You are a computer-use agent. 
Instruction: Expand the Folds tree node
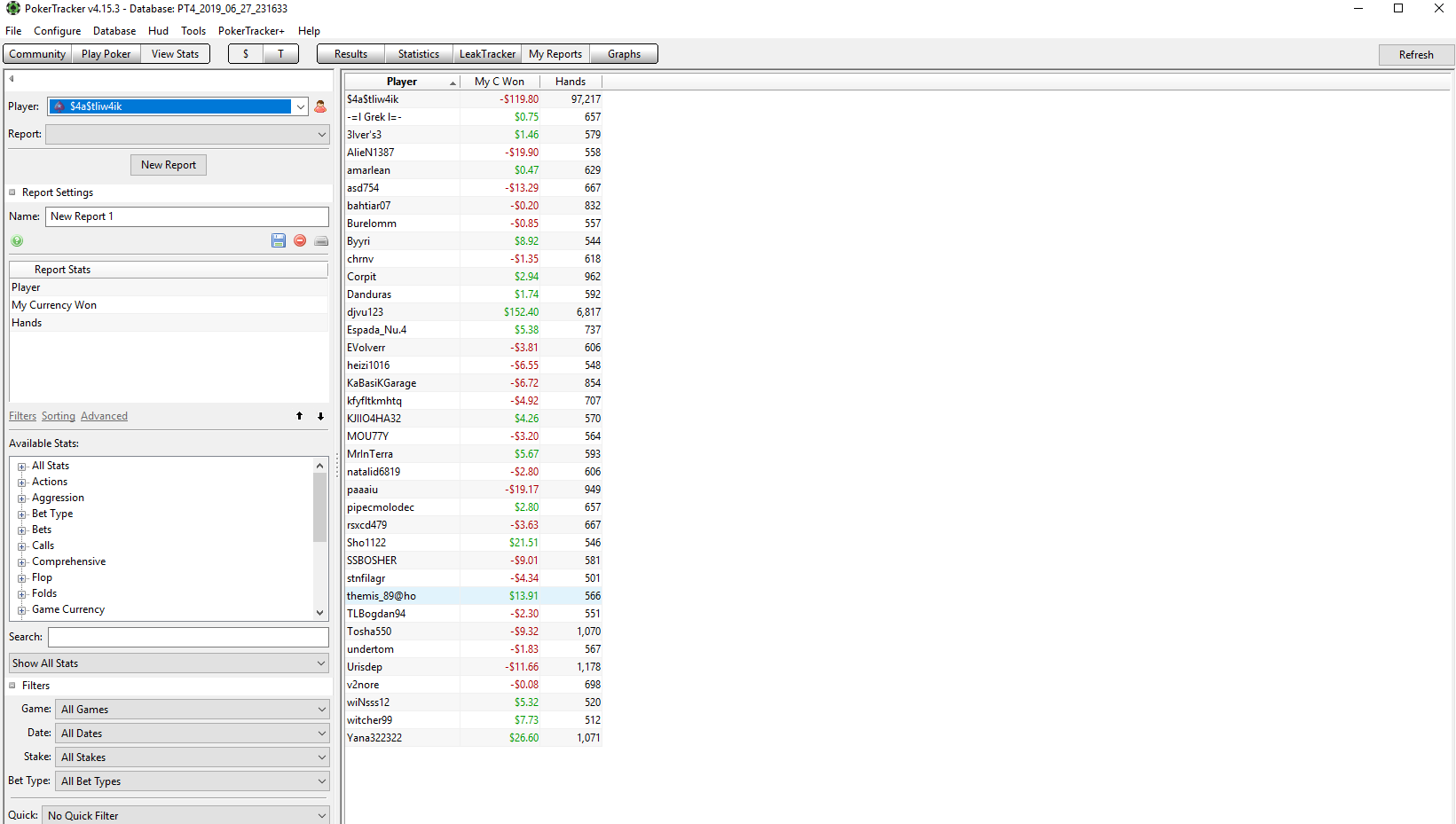[x=22, y=594]
